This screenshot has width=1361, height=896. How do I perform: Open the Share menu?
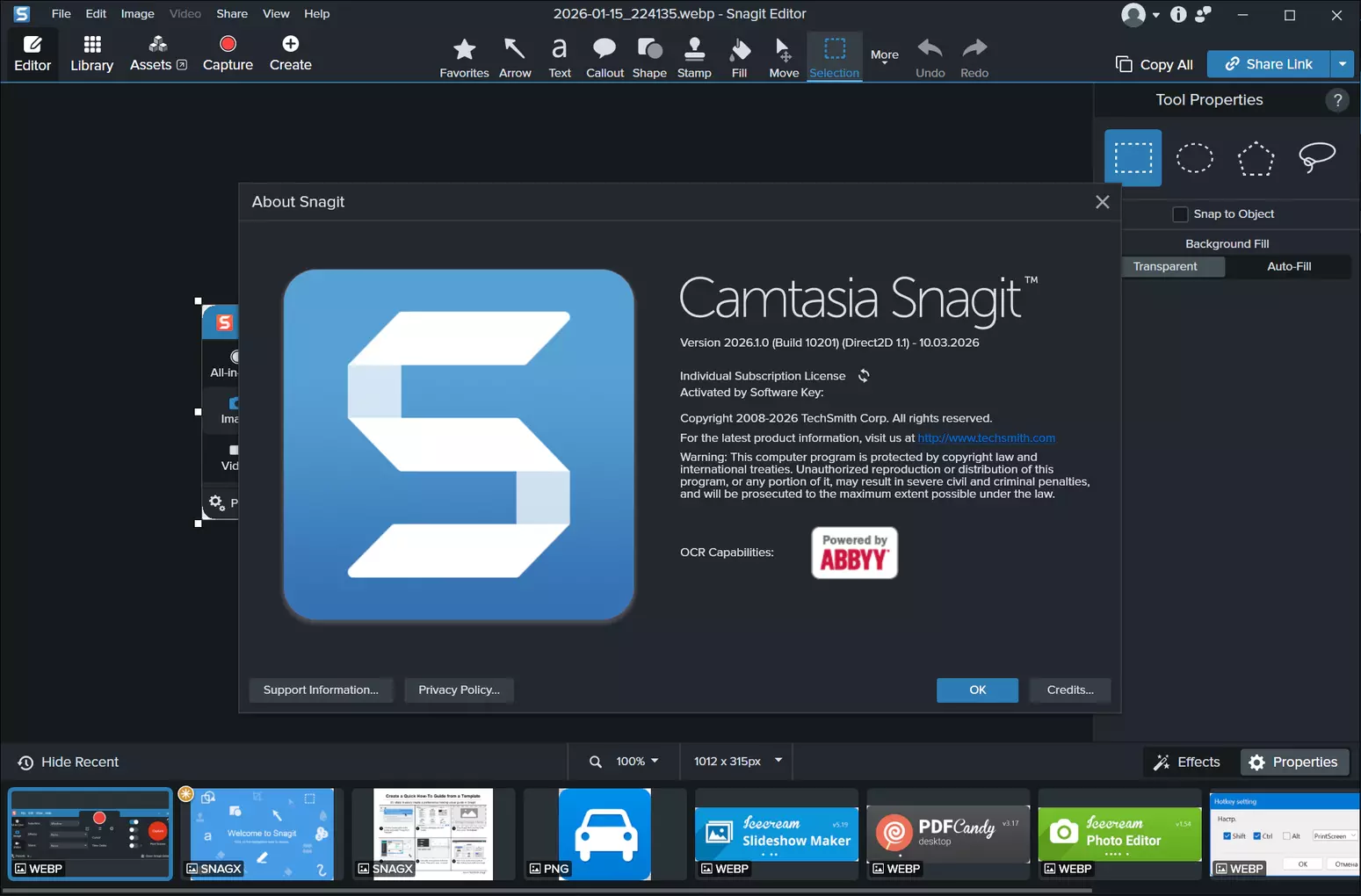232,14
